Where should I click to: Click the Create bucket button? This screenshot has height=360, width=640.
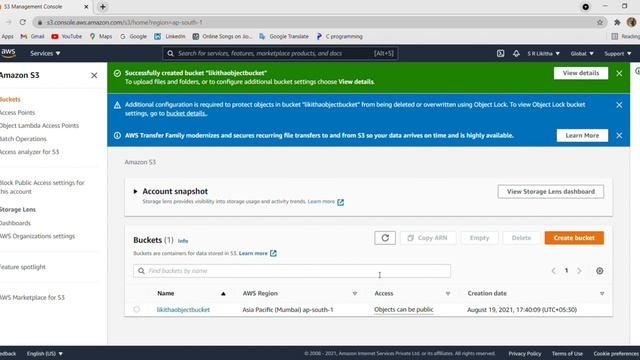(x=574, y=238)
